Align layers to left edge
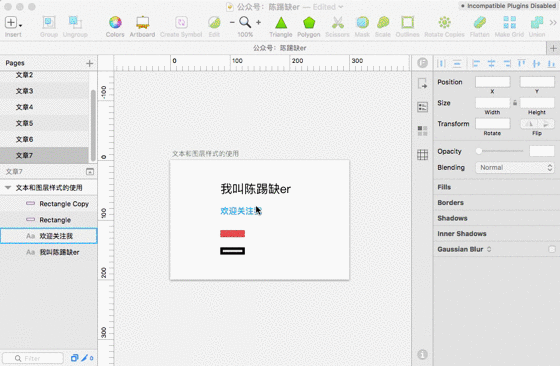The image size is (560, 366). pyautogui.click(x=476, y=64)
